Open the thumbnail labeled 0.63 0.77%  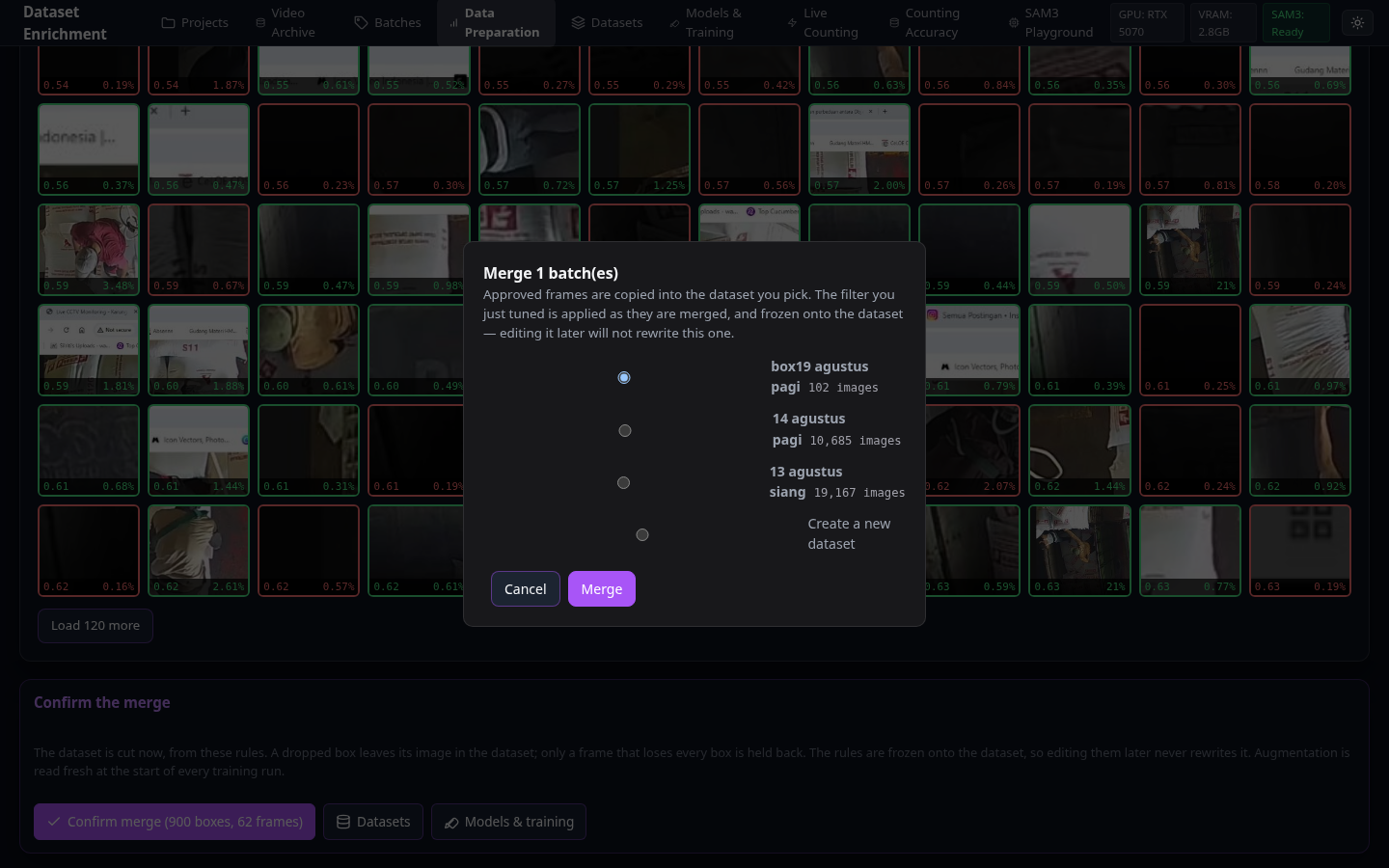pyautogui.click(x=1190, y=551)
